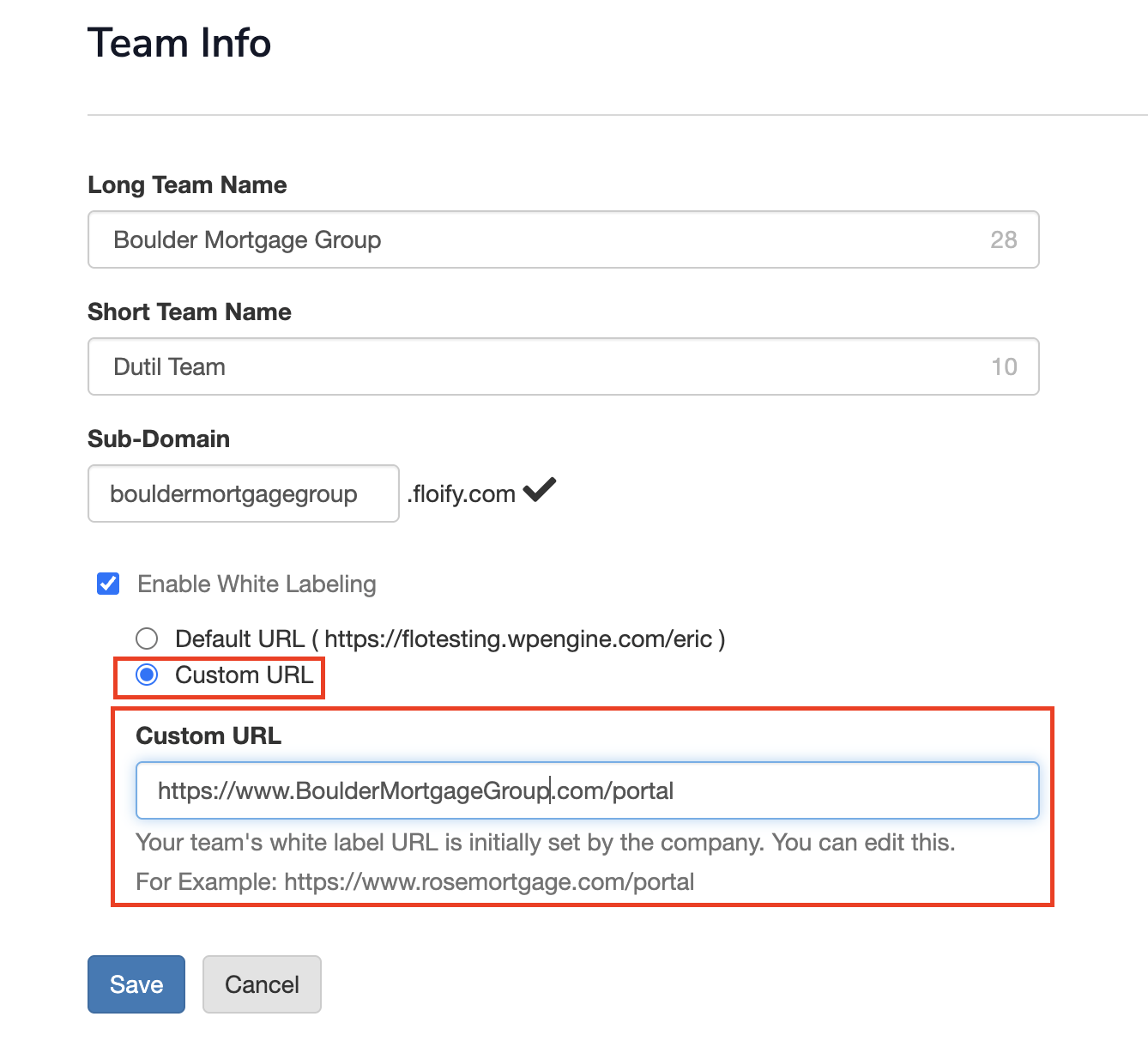The width and height of the screenshot is (1148, 1047).
Task: Click the sub-domain availability checkmark icon
Action: pos(540,490)
